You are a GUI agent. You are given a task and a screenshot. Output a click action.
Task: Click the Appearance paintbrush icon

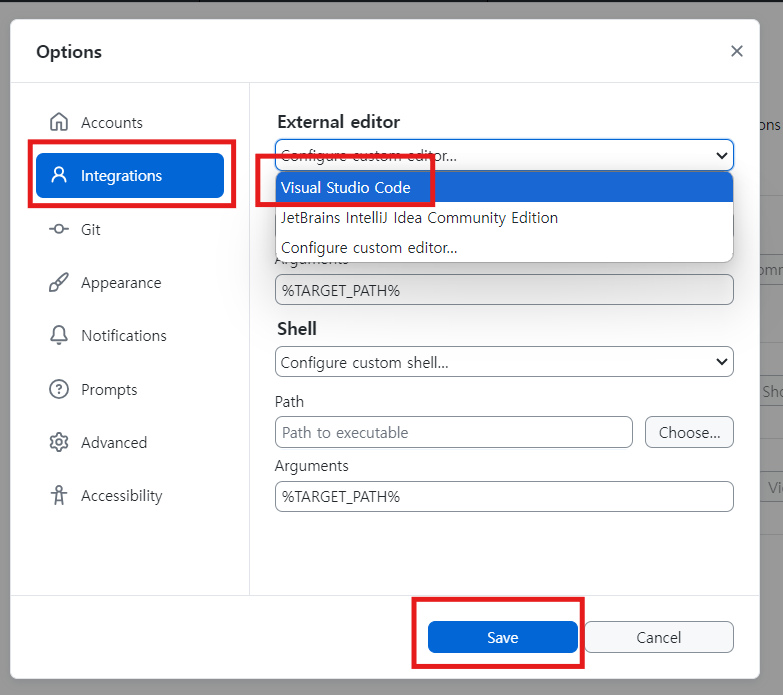58,282
